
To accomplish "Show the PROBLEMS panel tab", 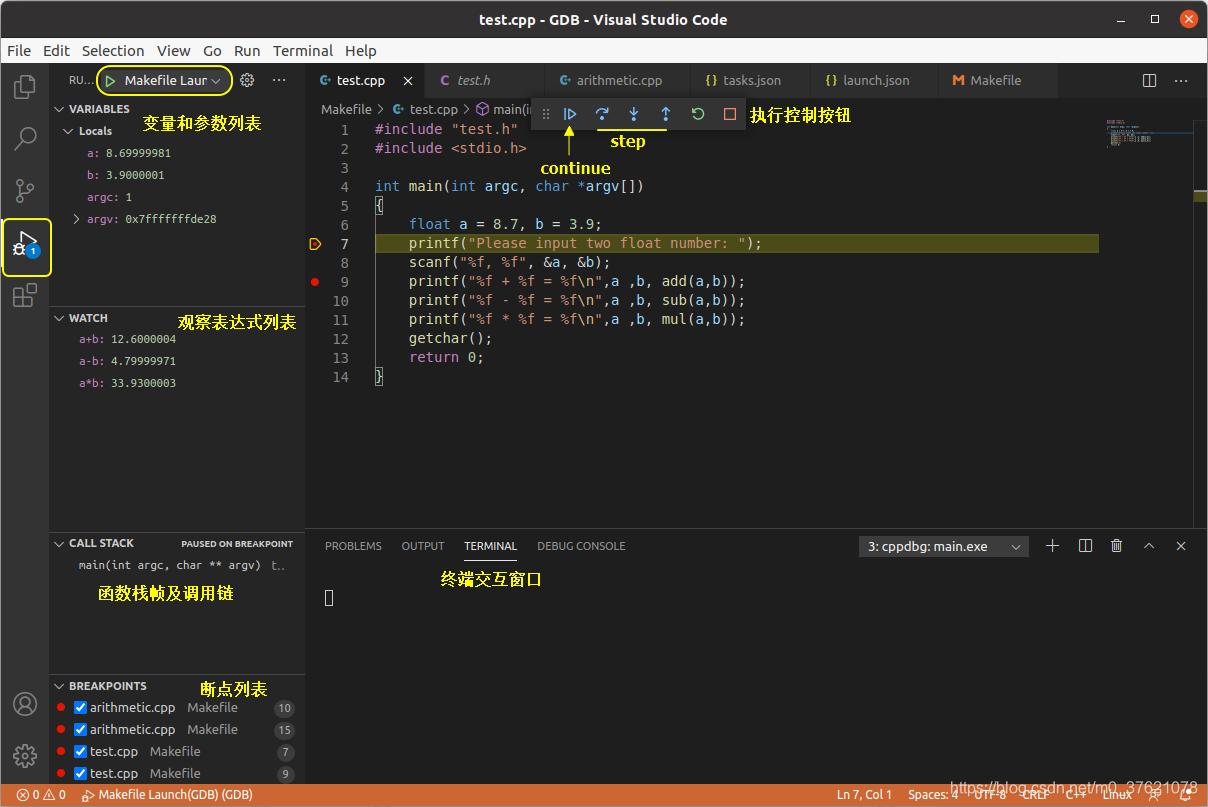I will point(353,546).
